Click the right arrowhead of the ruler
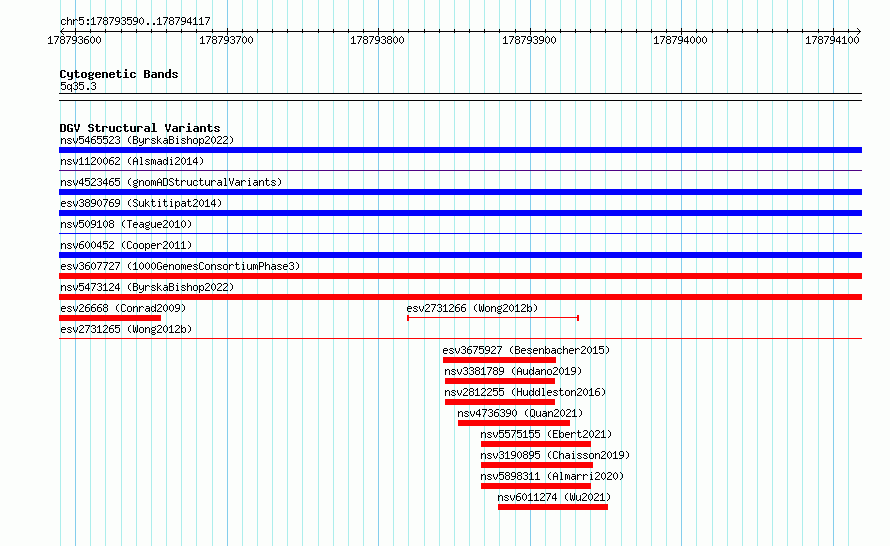The height and width of the screenshot is (546, 890). [x=859, y=31]
